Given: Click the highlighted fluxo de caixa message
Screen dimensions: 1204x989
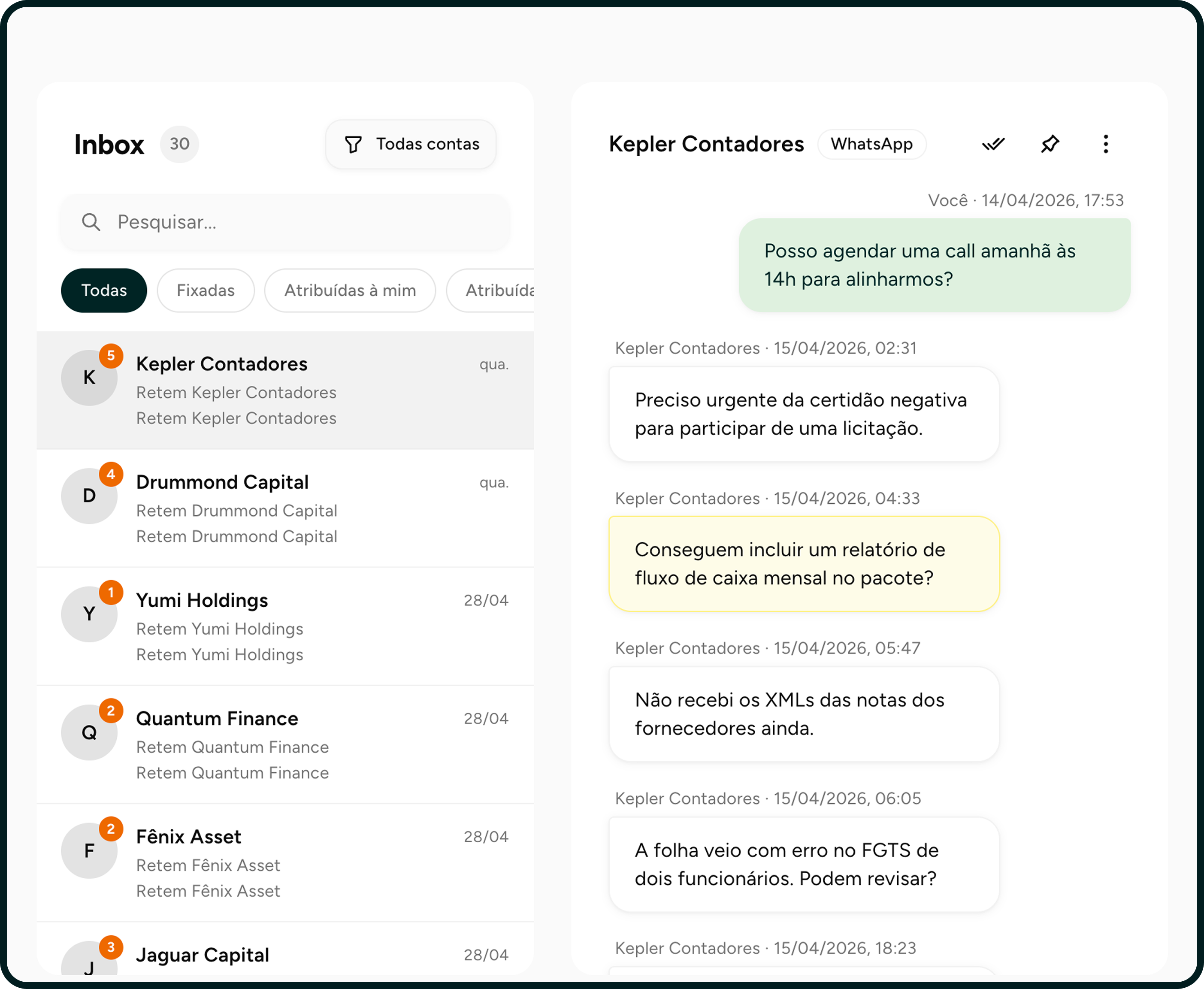Looking at the screenshot, I should coord(804,564).
